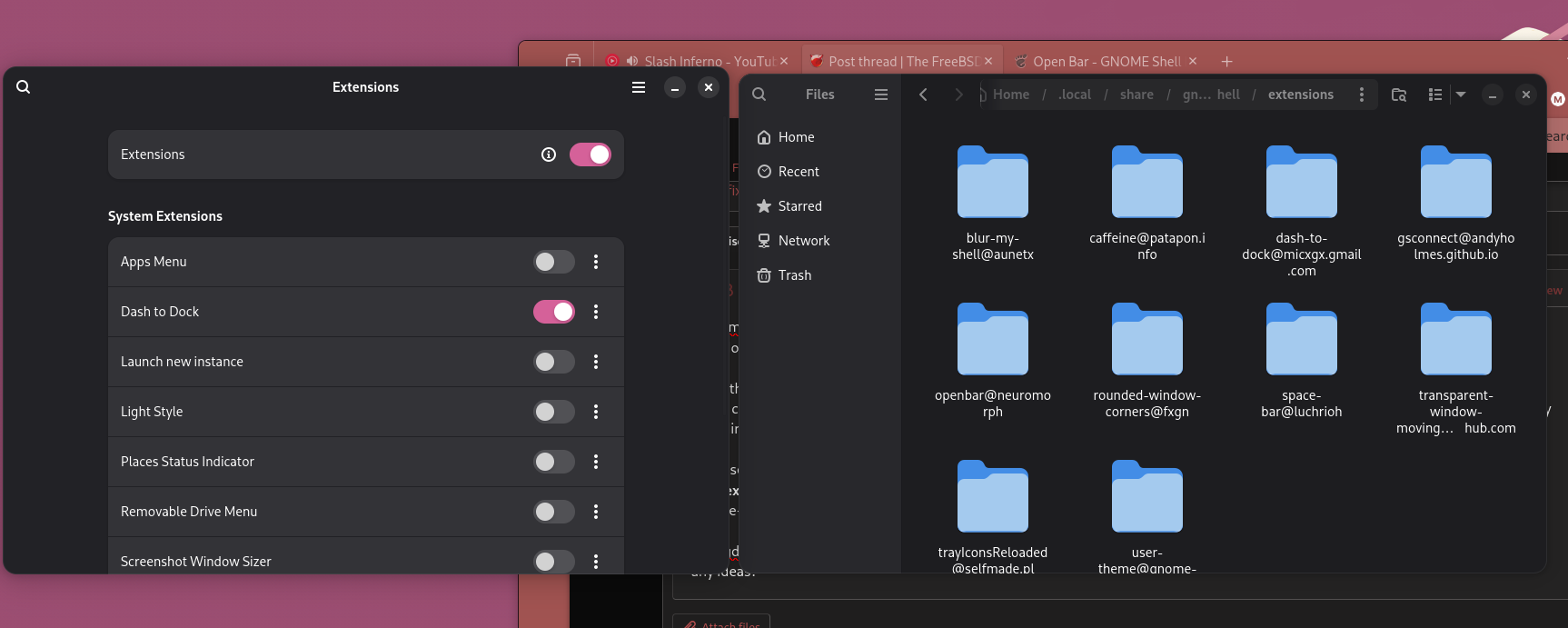Image resolution: width=1568 pixels, height=628 pixels.
Task: Enable the Apps Menu extension
Action: point(554,262)
